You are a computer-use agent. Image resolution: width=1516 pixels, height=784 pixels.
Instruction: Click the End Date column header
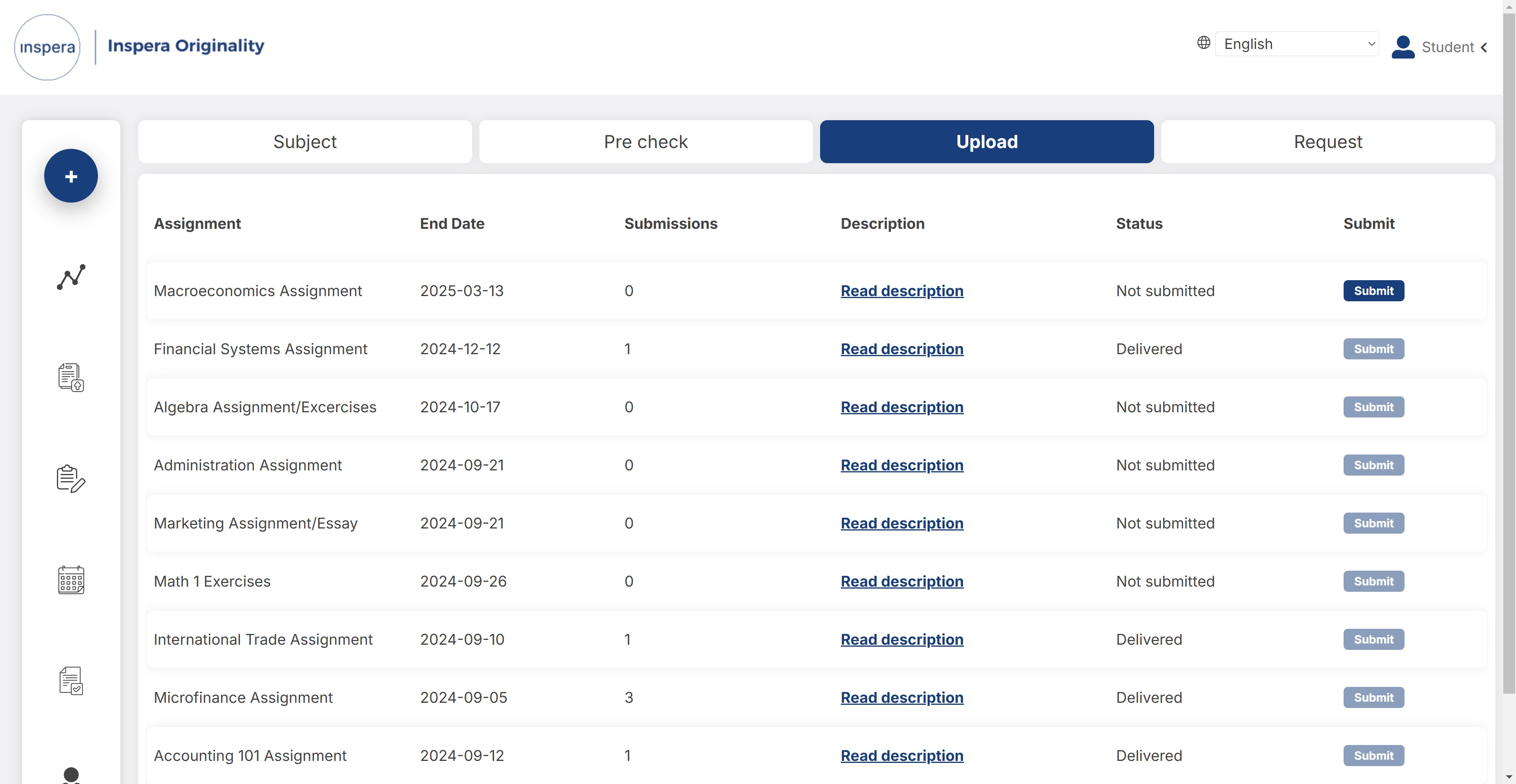[x=452, y=224]
